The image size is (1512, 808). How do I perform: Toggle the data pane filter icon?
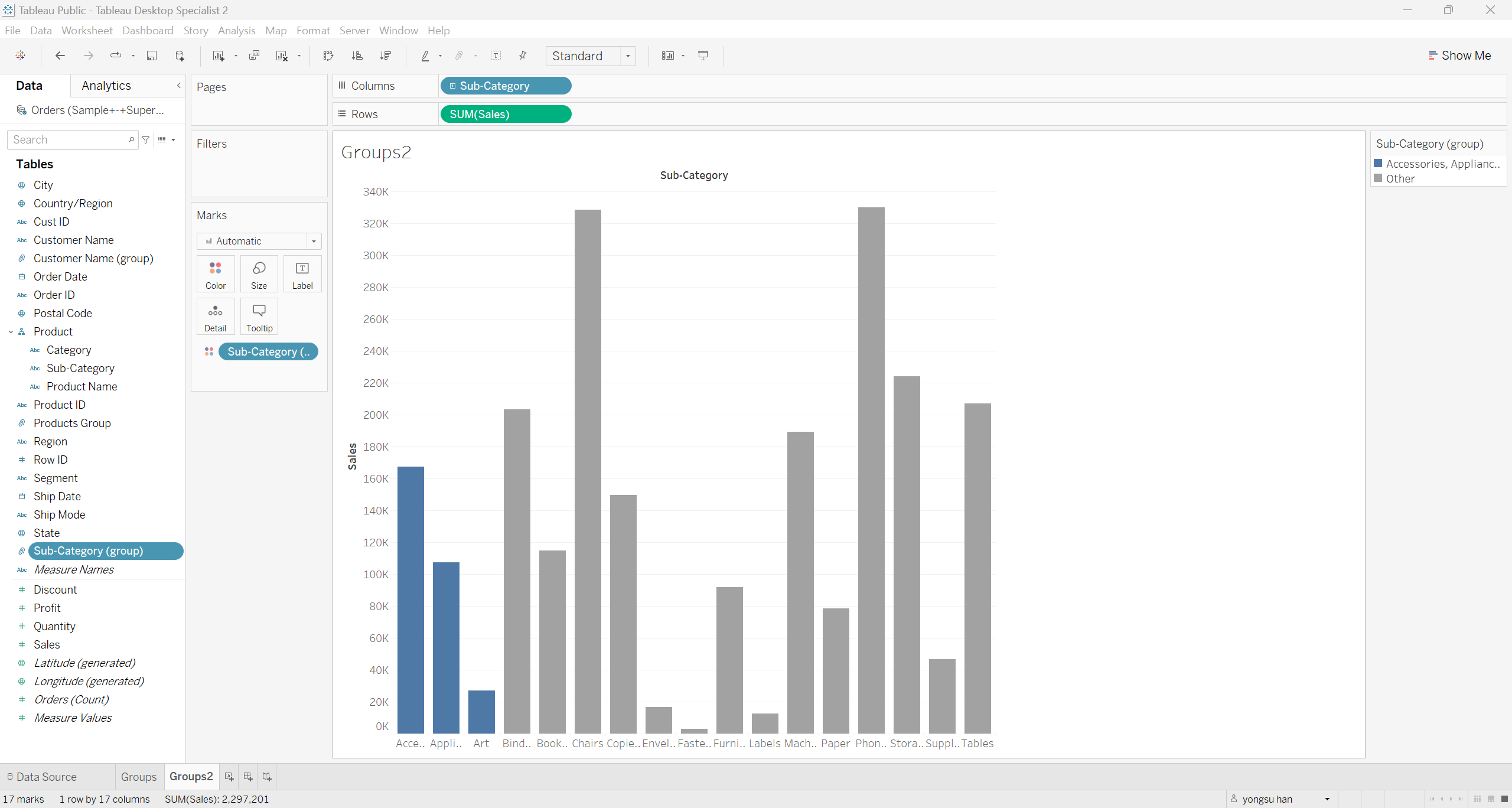point(146,140)
